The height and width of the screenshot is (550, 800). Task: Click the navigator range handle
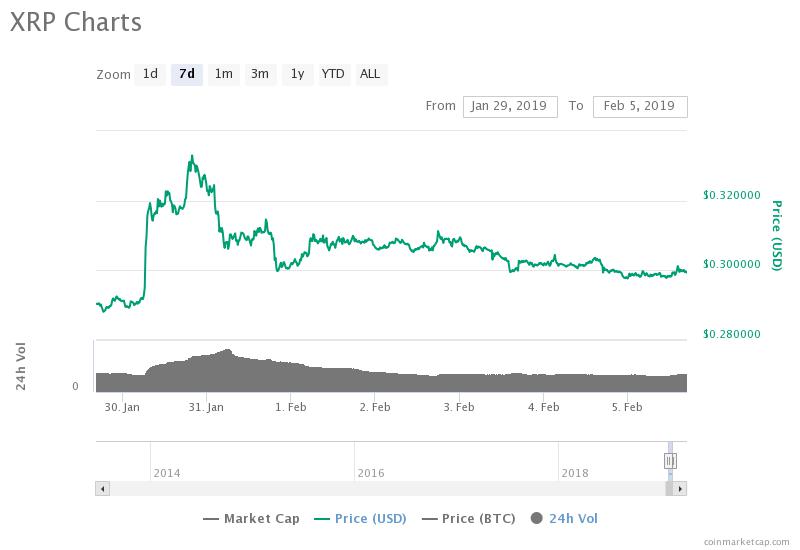coord(670,461)
